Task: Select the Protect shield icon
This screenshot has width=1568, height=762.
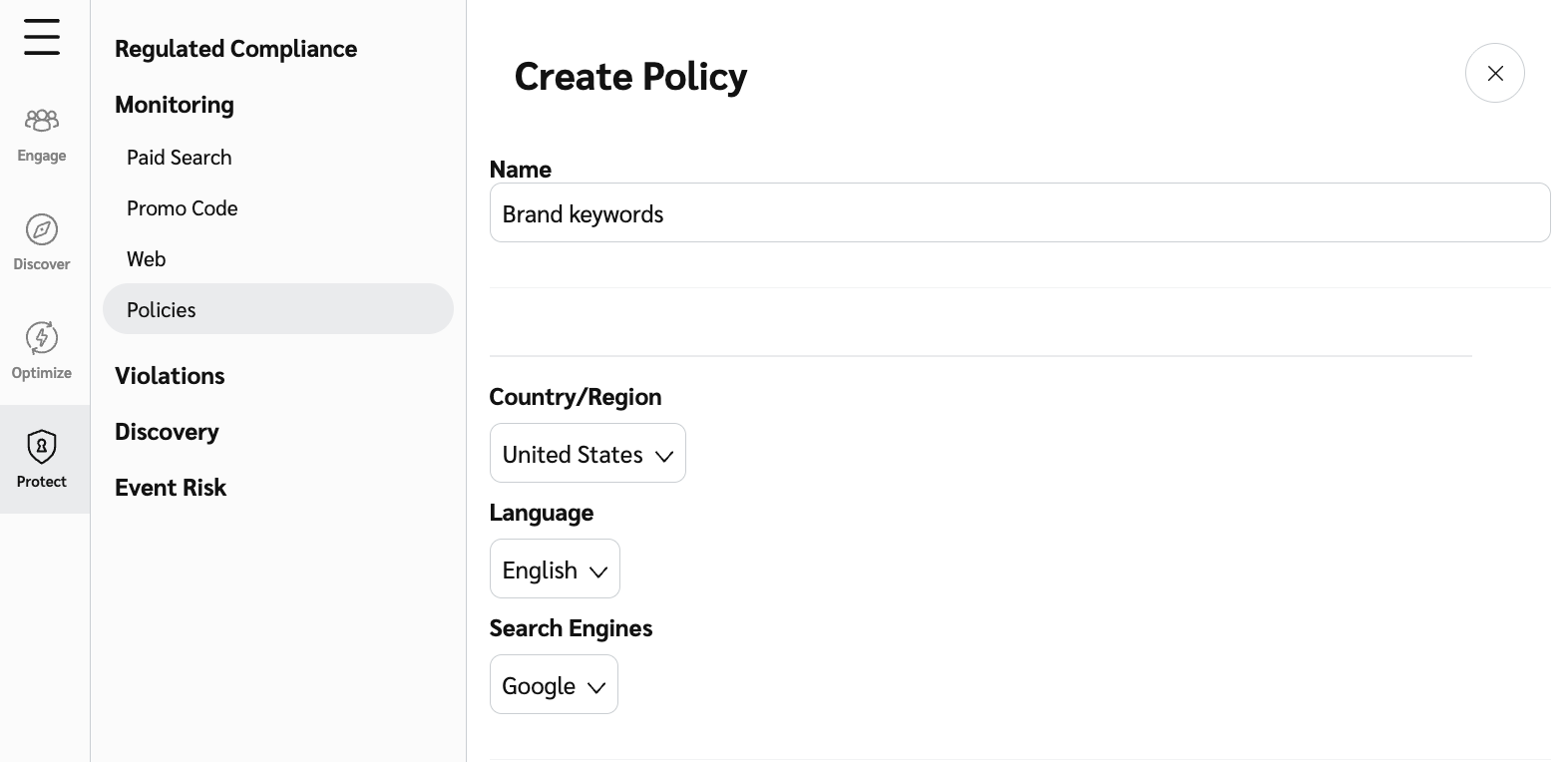Action: (x=42, y=447)
